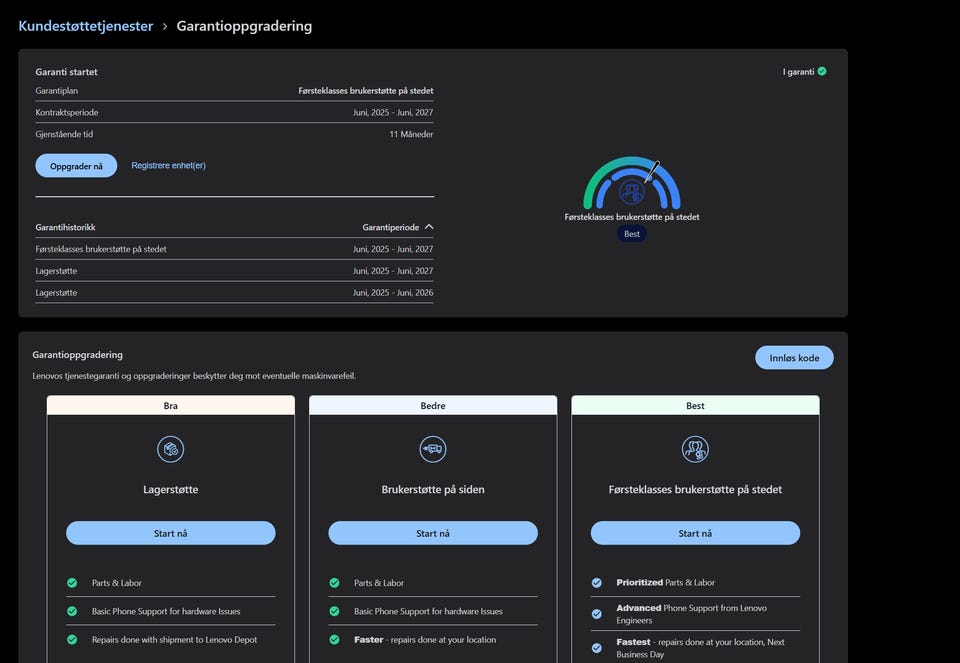Click the 11 Måneder remaining time value
The height and width of the screenshot is (663, 960).
tap(411, 134)
